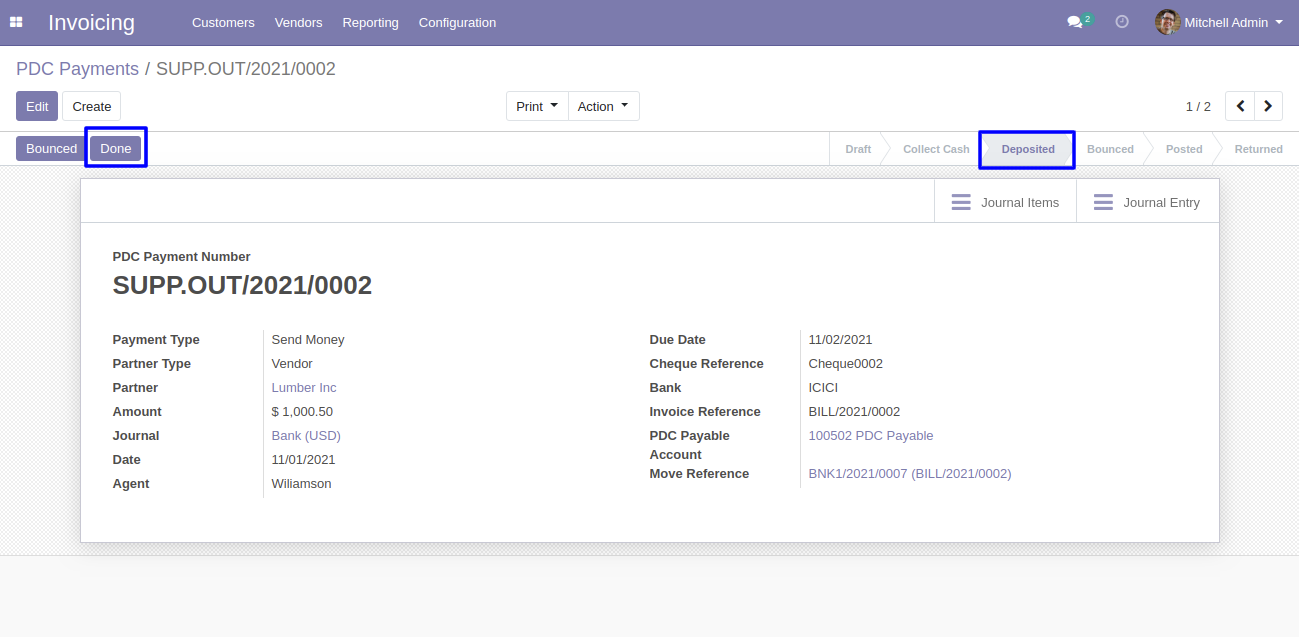Click the amount value $ 1,000.50
Image resolution: width=1299 pixels, height=637 pixels.
(302, 412)
